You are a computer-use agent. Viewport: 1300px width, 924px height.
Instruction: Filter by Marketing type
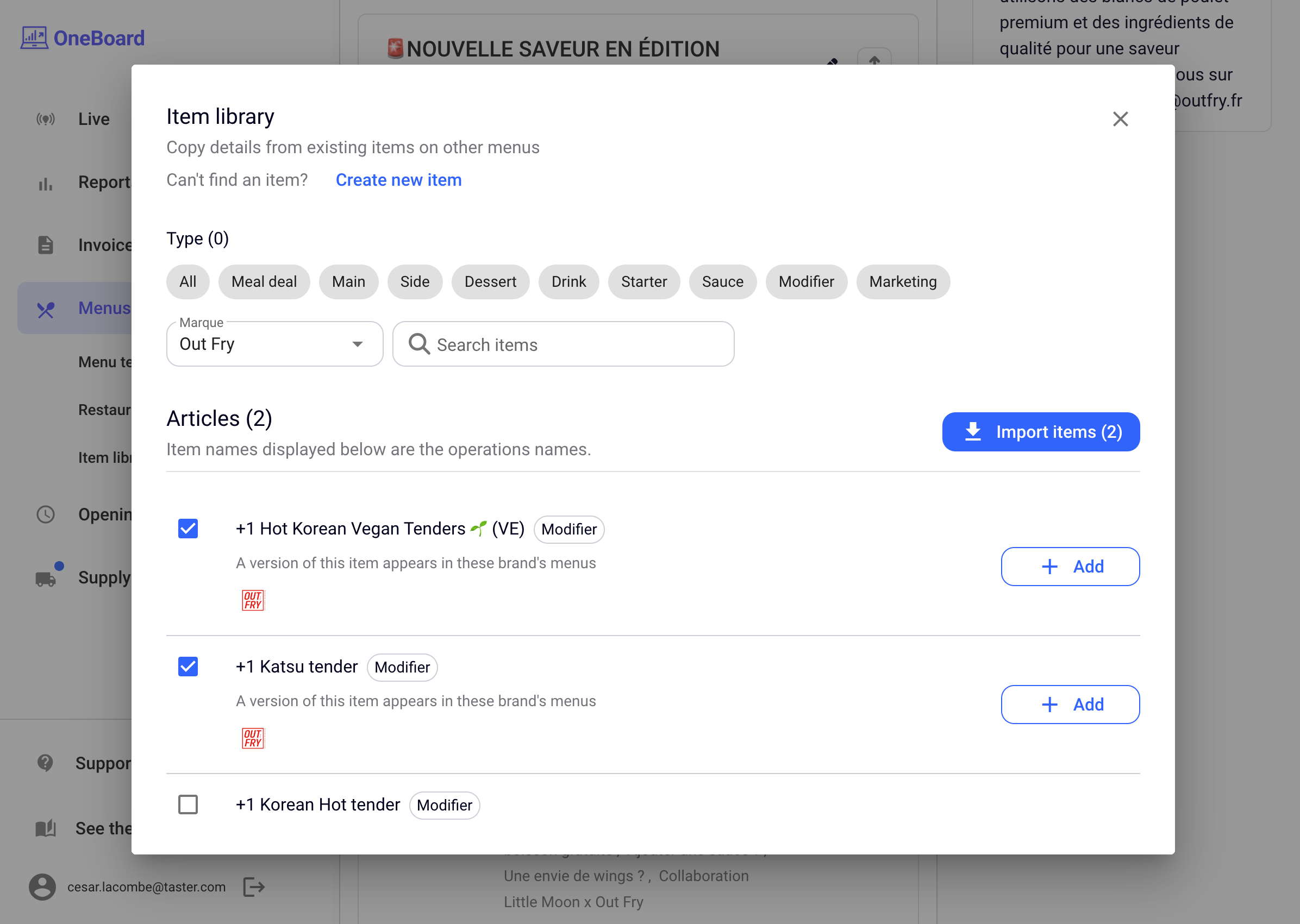tap(903, 281)
